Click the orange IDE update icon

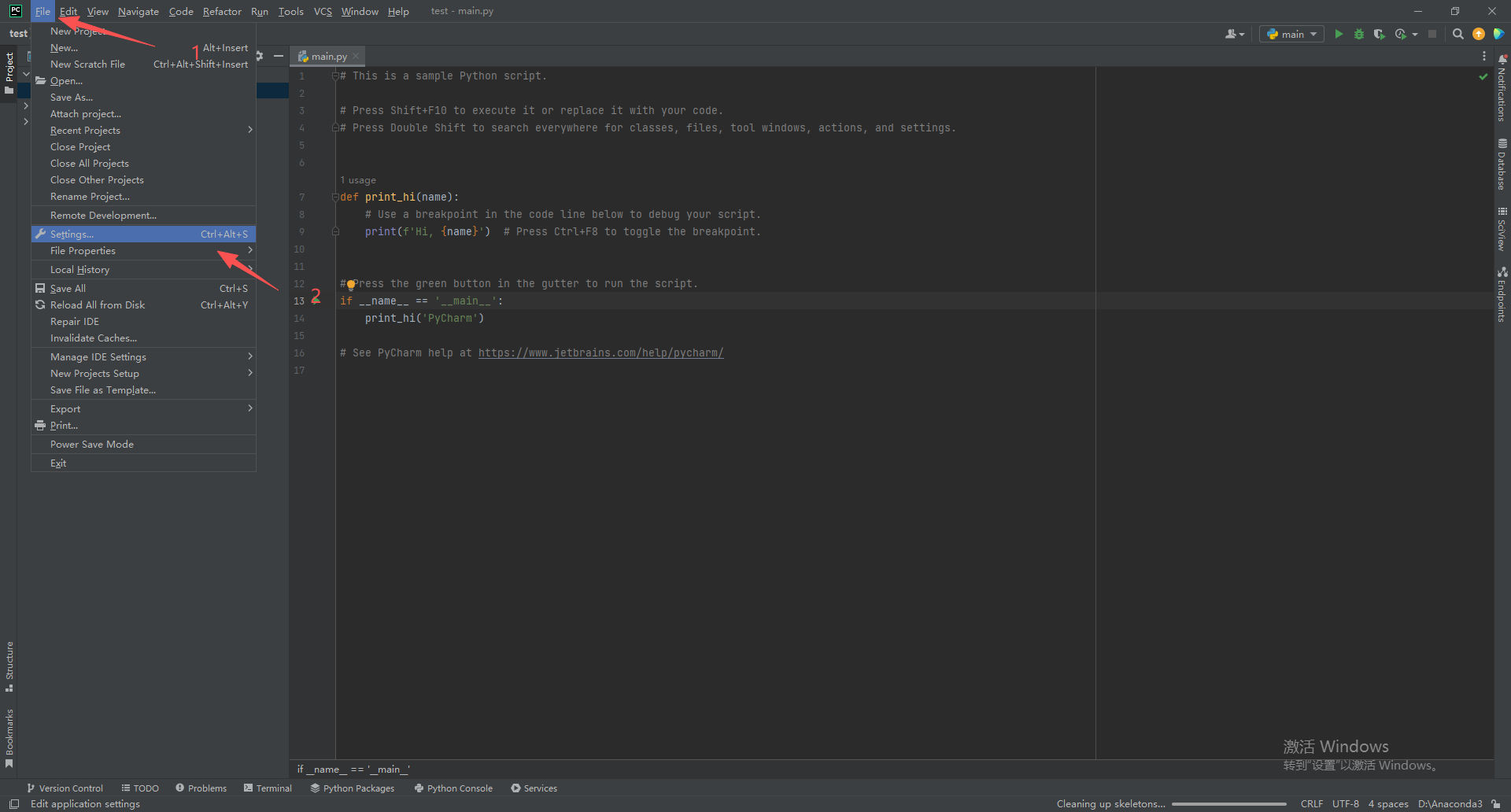(1479, 34)
